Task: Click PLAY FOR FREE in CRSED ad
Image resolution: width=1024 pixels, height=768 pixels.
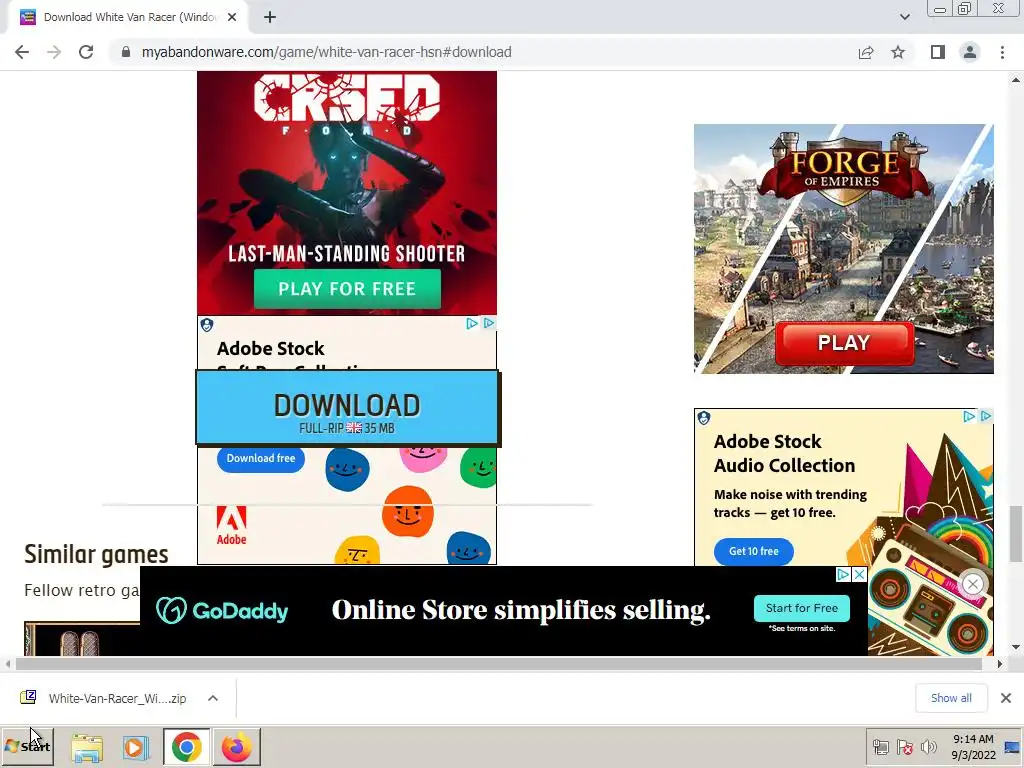Action: coord(347,289)
